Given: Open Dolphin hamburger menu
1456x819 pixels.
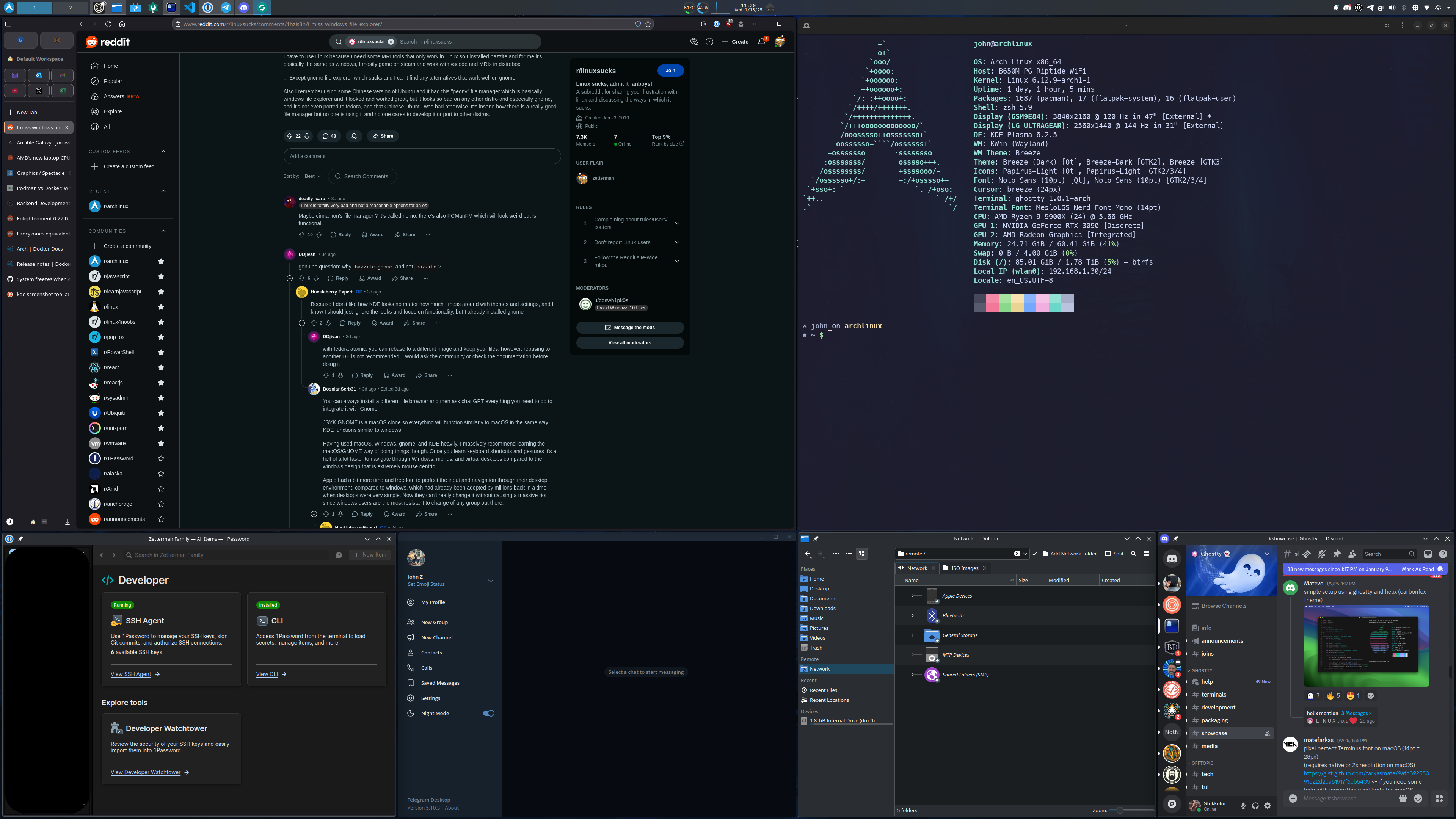Looking at the screenshot, I should click(x=1146, y=554).
